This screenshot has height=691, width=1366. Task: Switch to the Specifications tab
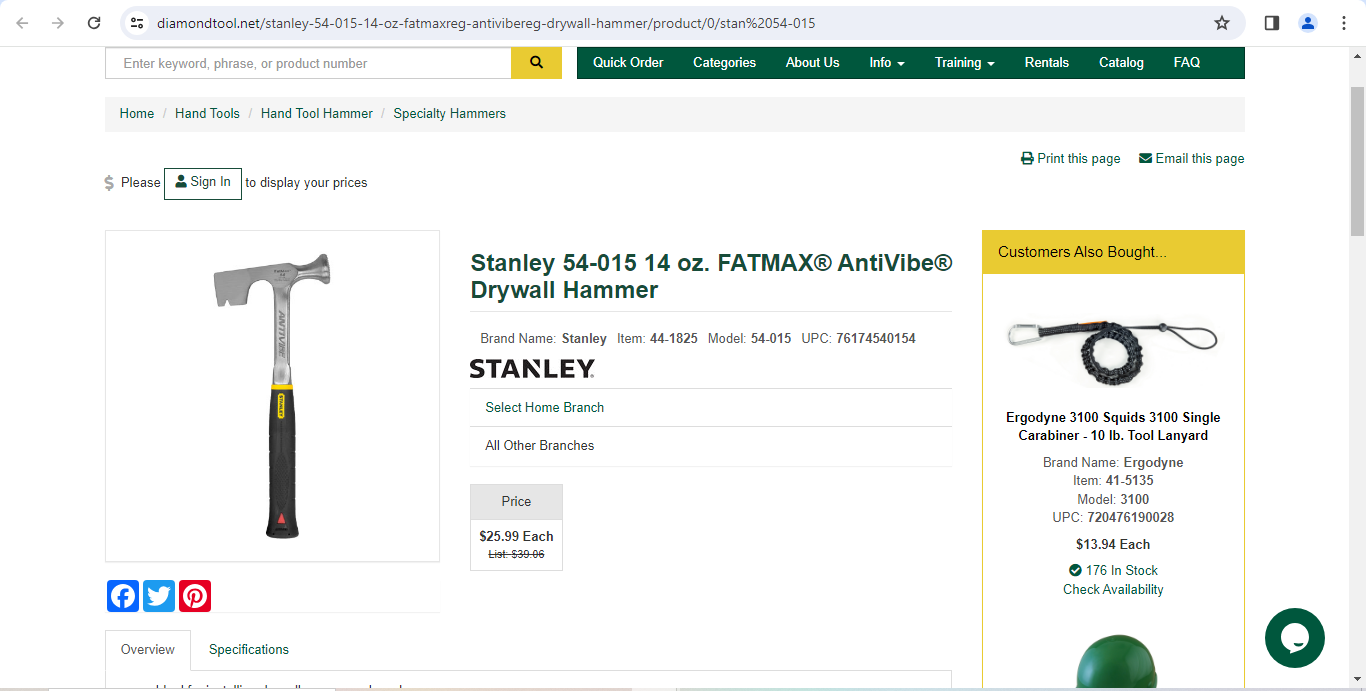[249, 650]
